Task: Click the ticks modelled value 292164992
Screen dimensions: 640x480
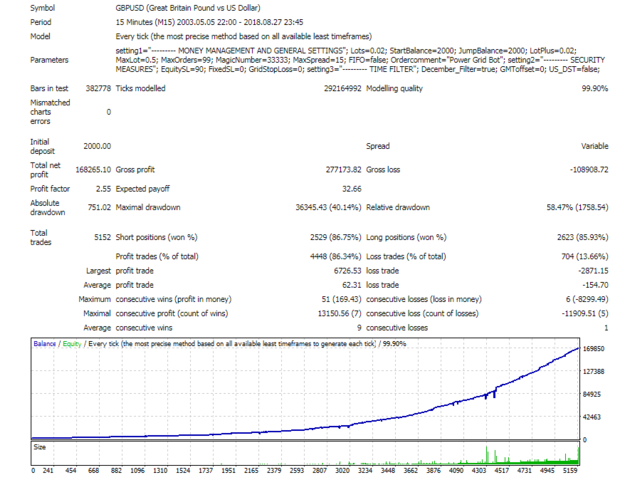Action: pos(342,88)
